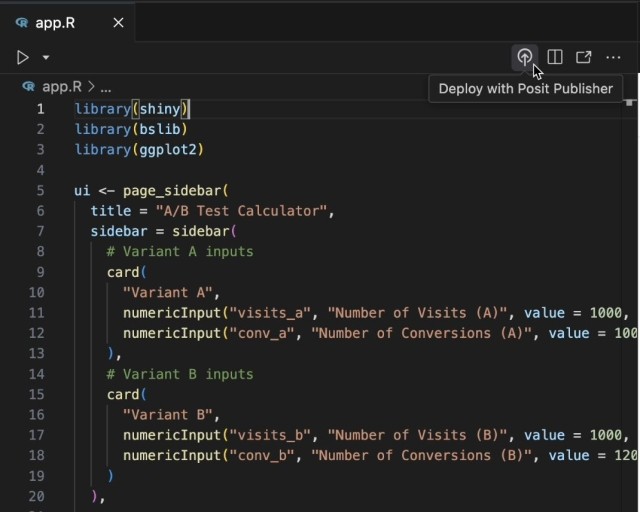The width and height of the screenshot is (640, 512).
Task: Click the page_sidebar function call
Action: (x=174, y=190)
